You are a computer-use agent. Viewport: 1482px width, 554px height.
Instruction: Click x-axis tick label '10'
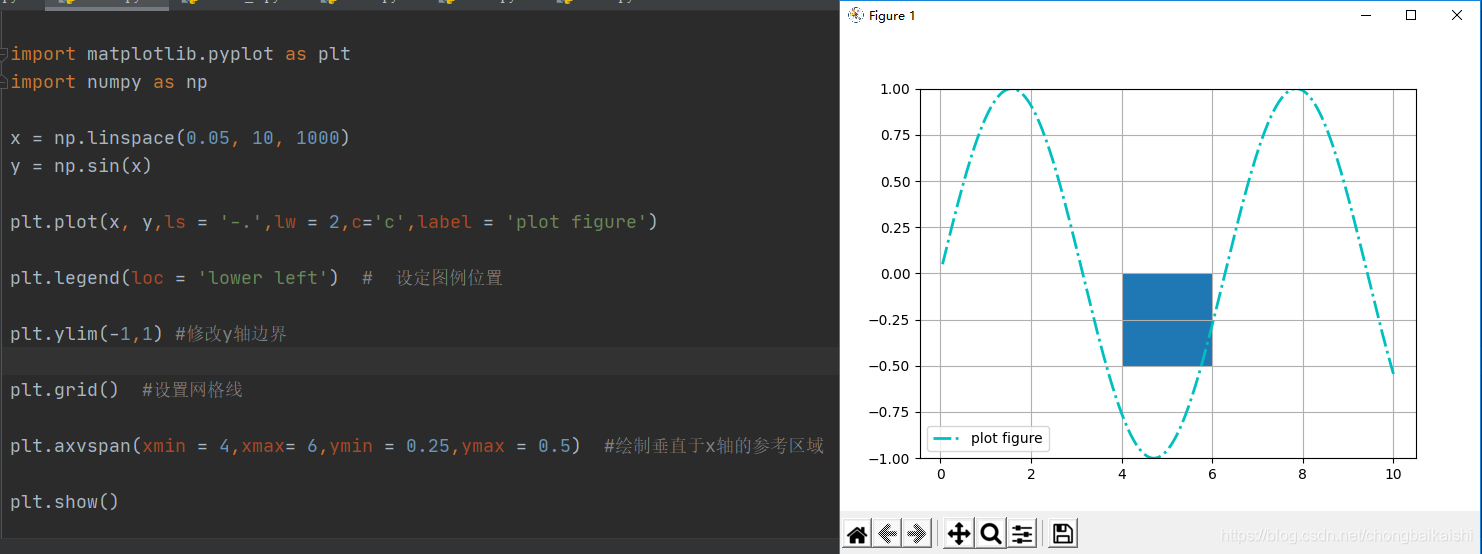[1393, 474]
